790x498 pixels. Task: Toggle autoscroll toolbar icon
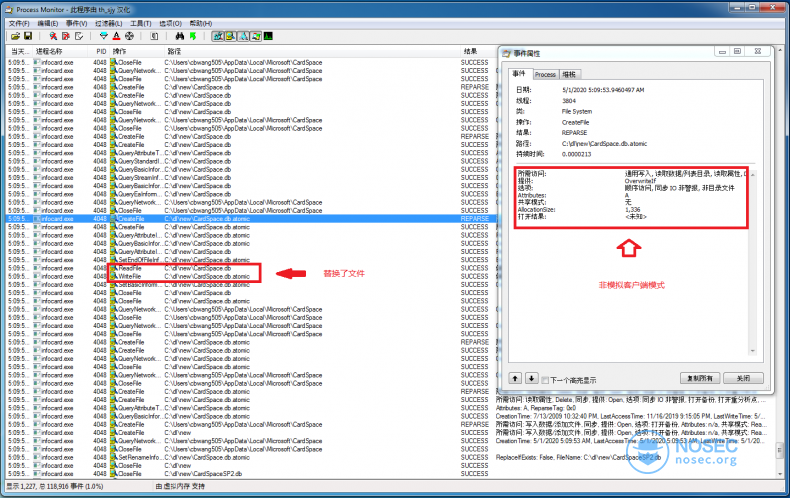click(x=66, y=36)
